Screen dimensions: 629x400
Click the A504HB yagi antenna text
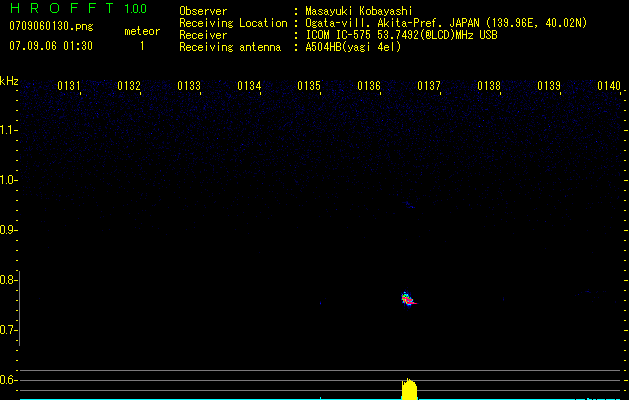click(x=353, y=47)
